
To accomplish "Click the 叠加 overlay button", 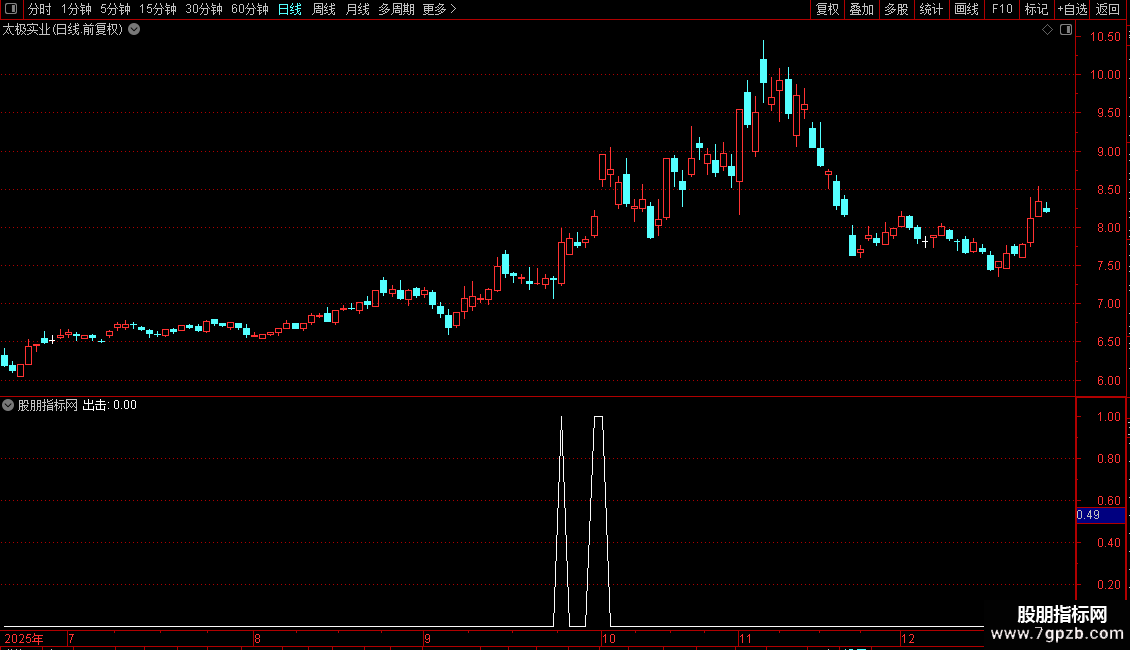I will pos(861,9).
